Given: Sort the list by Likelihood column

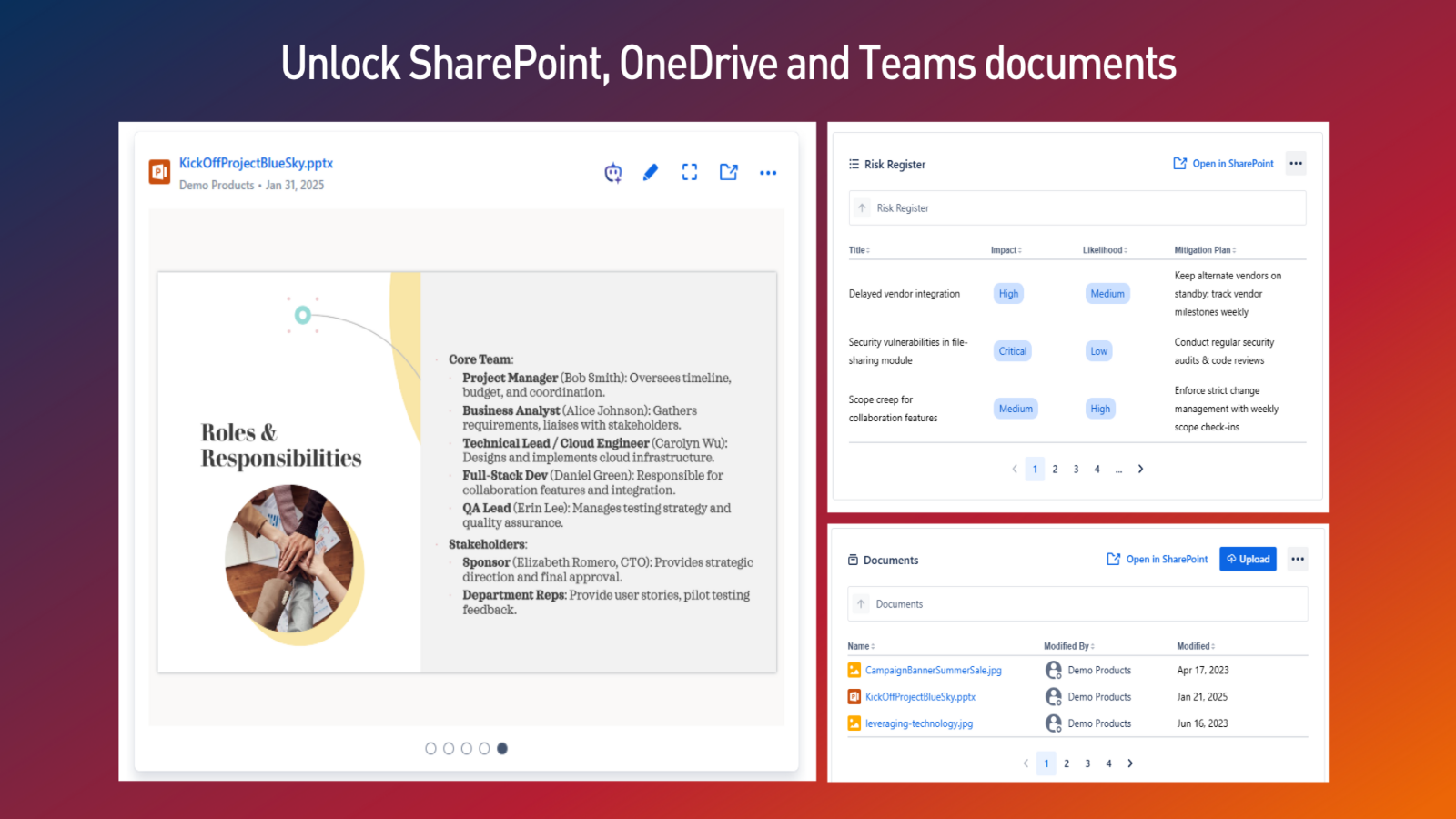Looking at the screenshot, I should tap(1105, 250).
